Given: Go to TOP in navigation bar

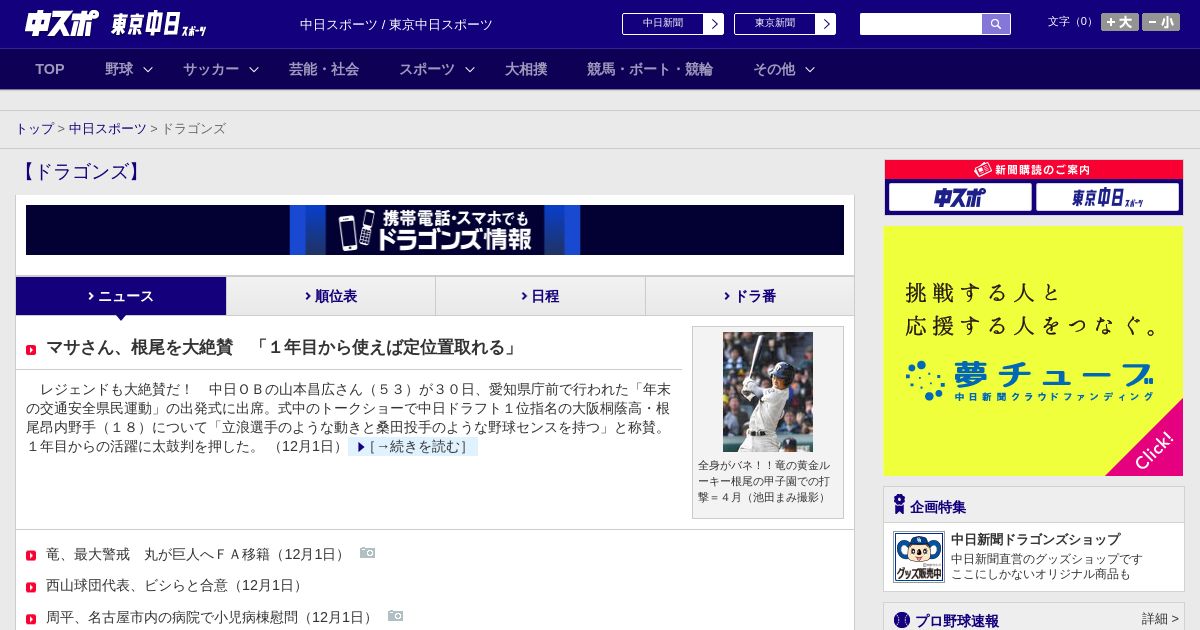Looking at the screenshot, I should click(x=50, y=69).
